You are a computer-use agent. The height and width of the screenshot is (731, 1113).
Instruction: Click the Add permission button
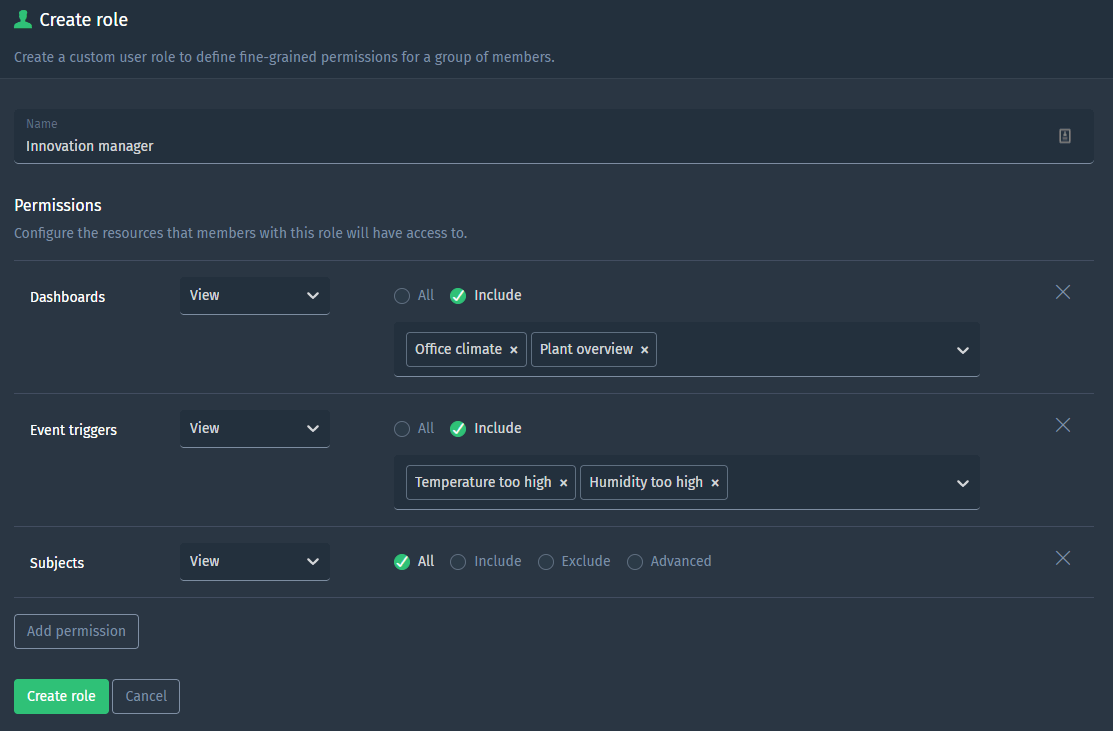point(76,631)
